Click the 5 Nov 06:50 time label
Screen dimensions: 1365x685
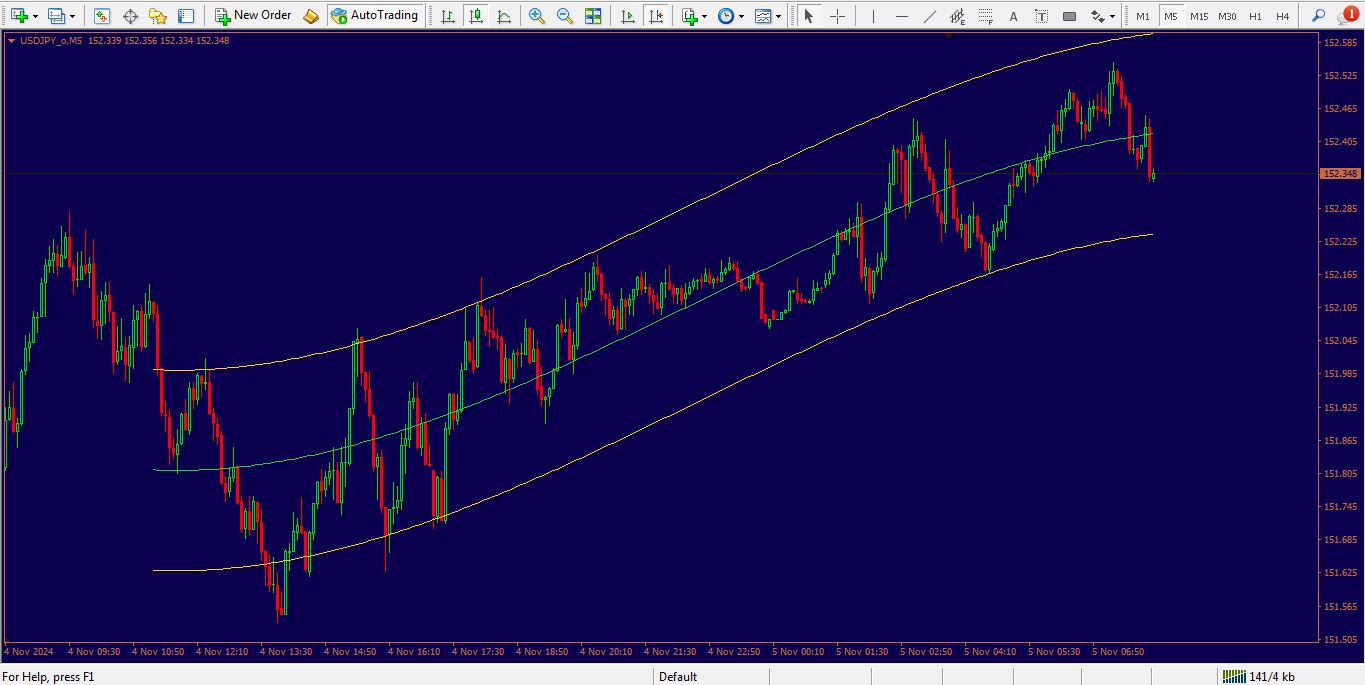(x=1118, y=651)
